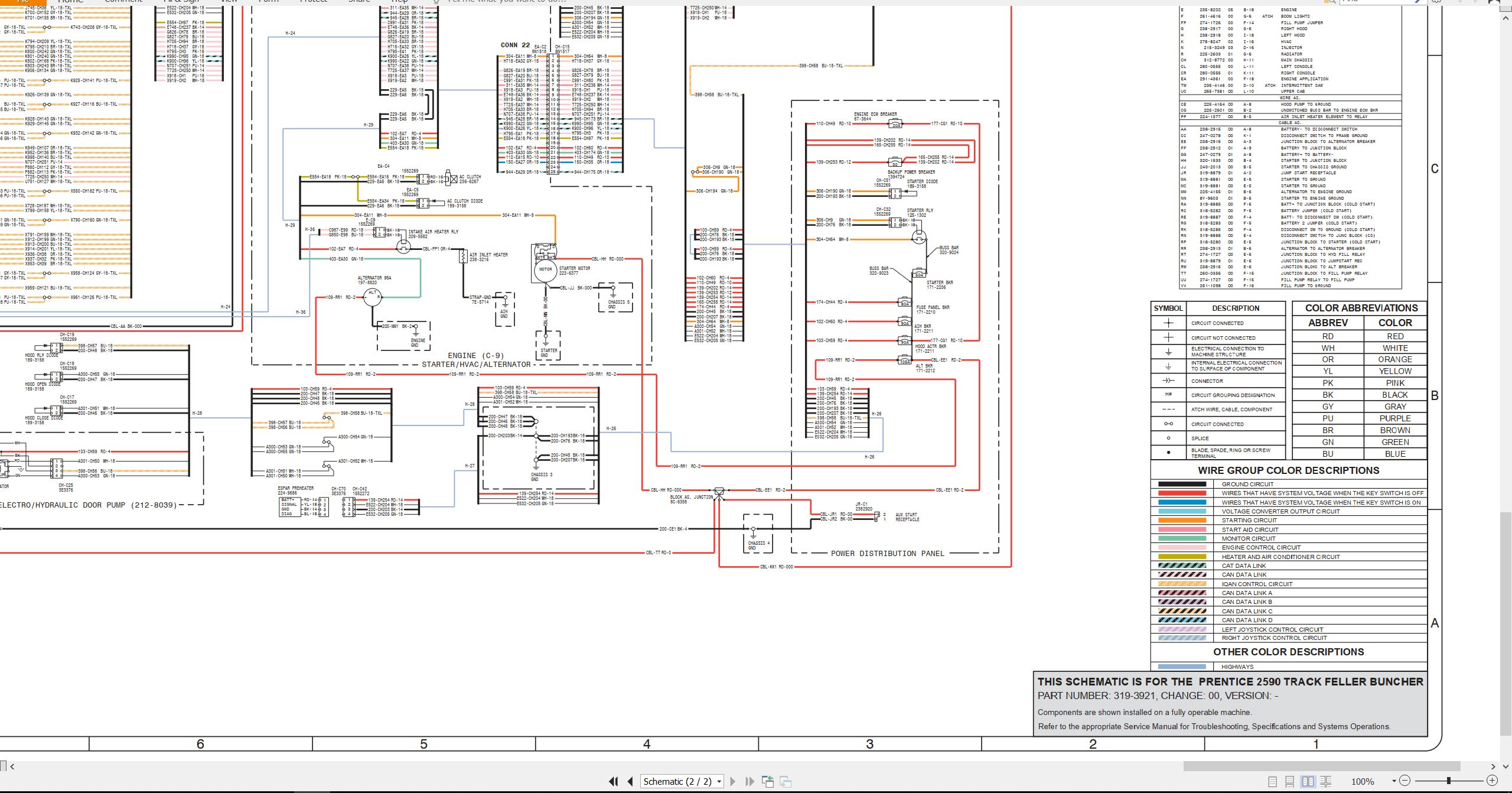1512x793 pixels.
Task: Click the AUX START RECEPTACLE label
Action: tap(907, 517)
